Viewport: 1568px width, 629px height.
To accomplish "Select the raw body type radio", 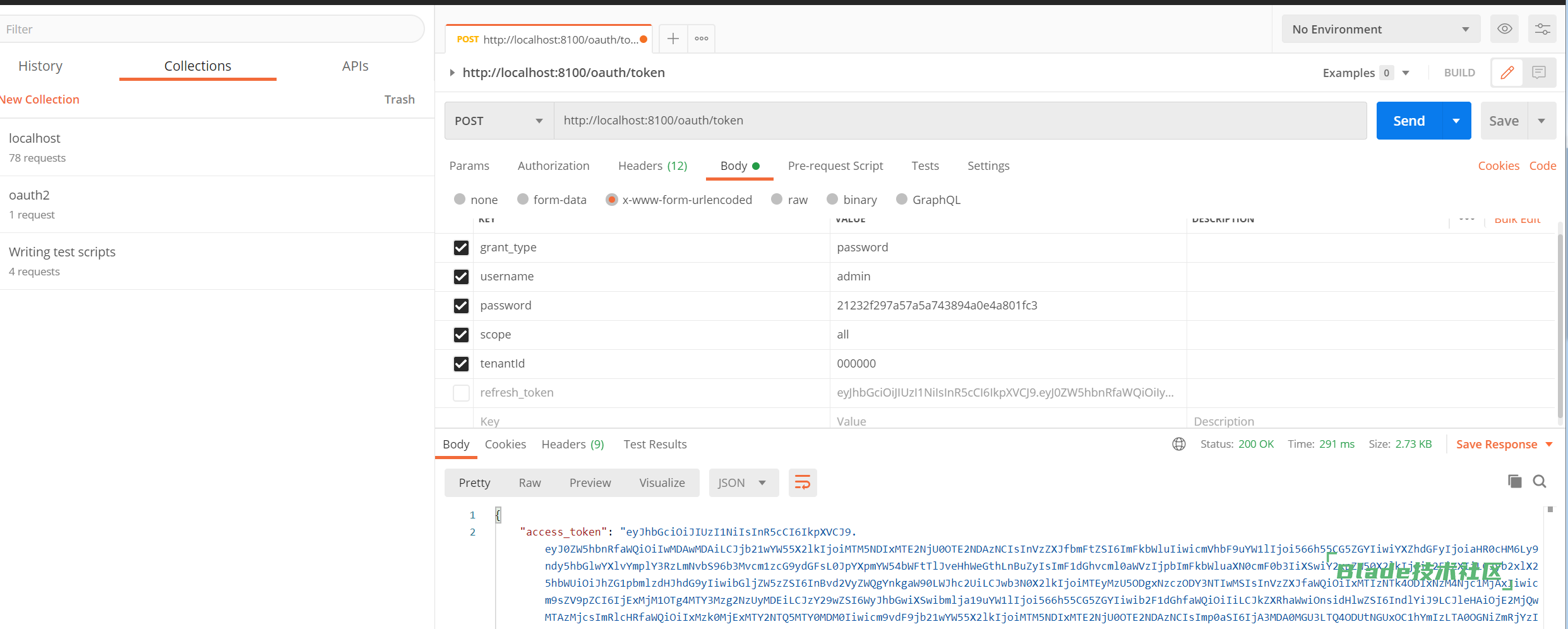I will (x=777, y=199).
